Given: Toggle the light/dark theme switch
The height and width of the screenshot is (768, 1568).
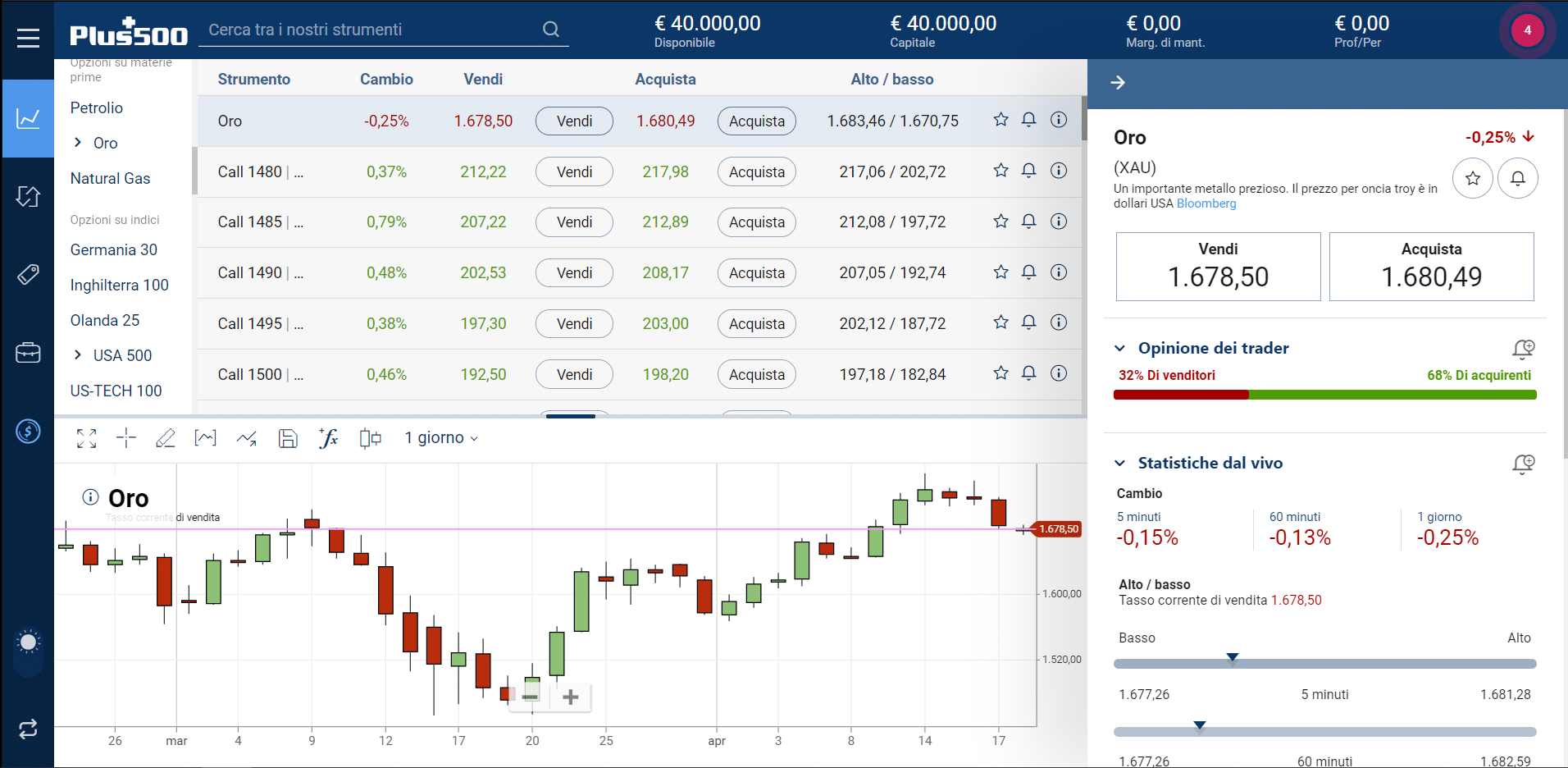Looking at the screenshot, I should point(28,642).
